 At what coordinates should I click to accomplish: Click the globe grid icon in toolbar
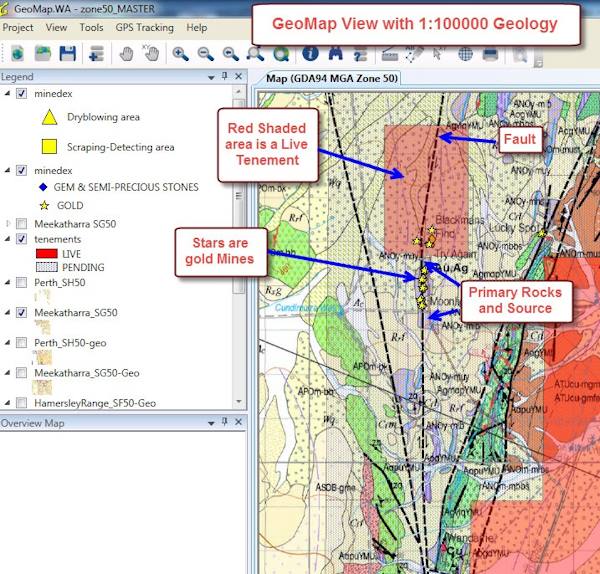pos(466,53)
